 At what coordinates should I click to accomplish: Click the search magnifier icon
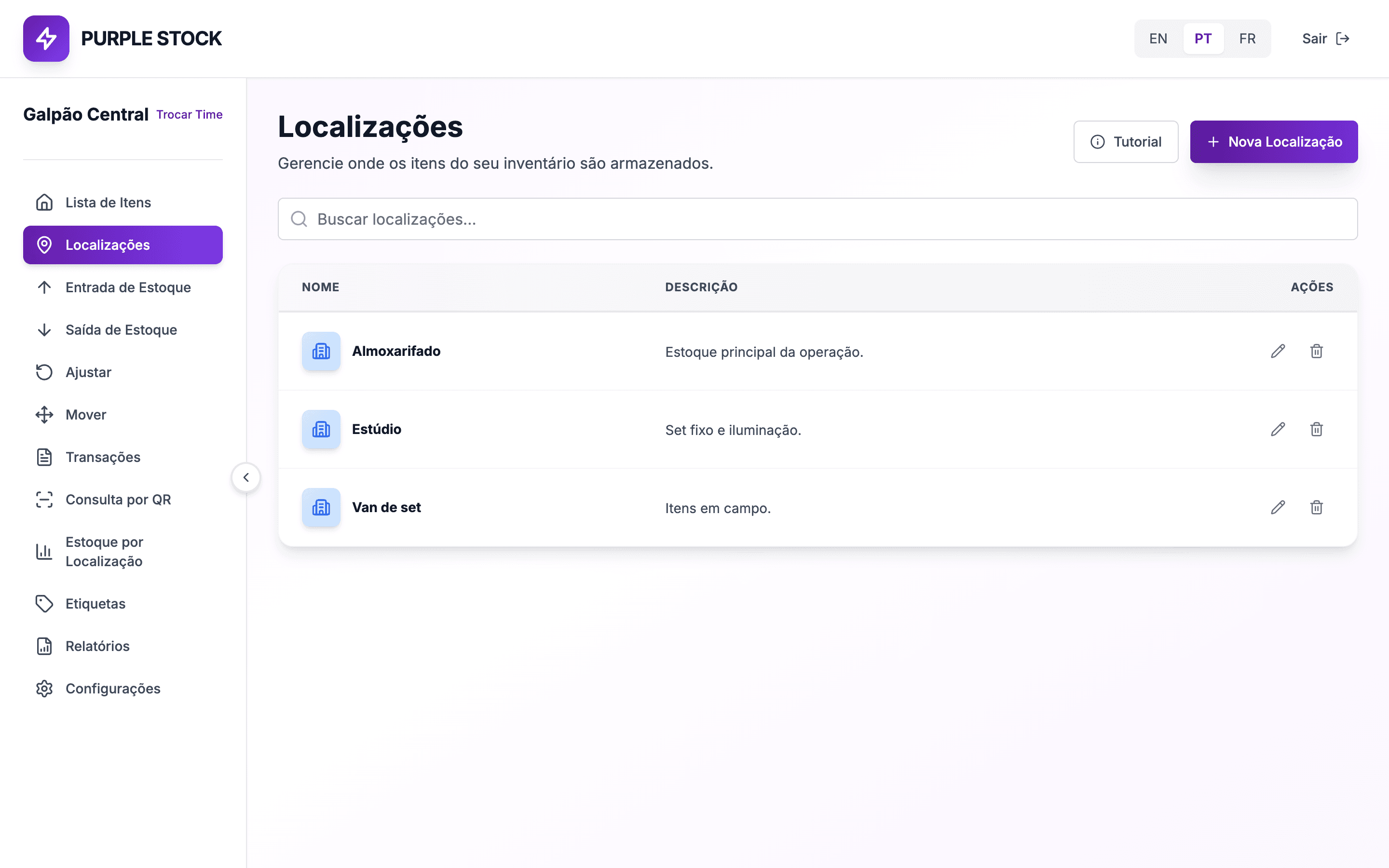click(299, 219)
